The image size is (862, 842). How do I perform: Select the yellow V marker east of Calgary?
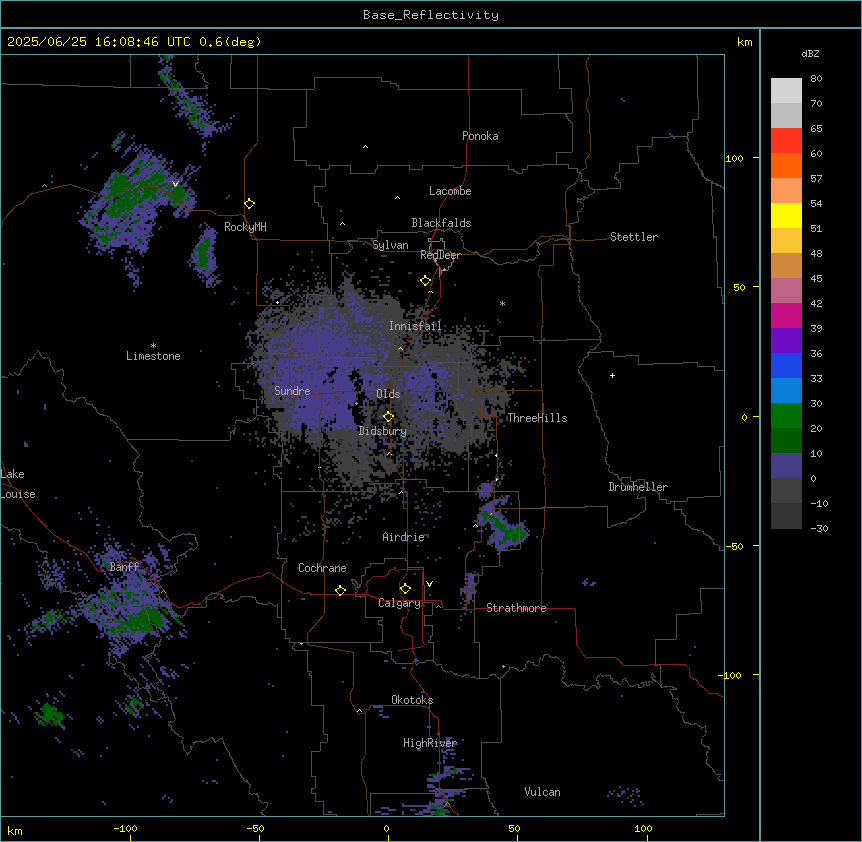[x=429, y=584]
